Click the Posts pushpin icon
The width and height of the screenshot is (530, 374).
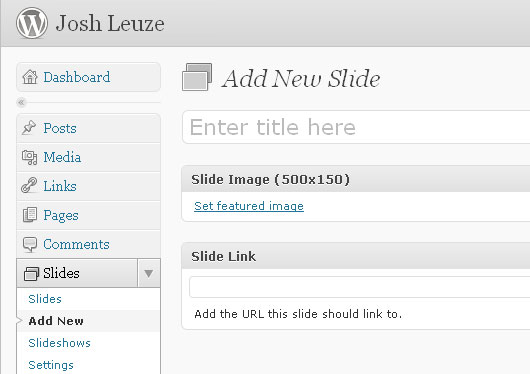29,128
